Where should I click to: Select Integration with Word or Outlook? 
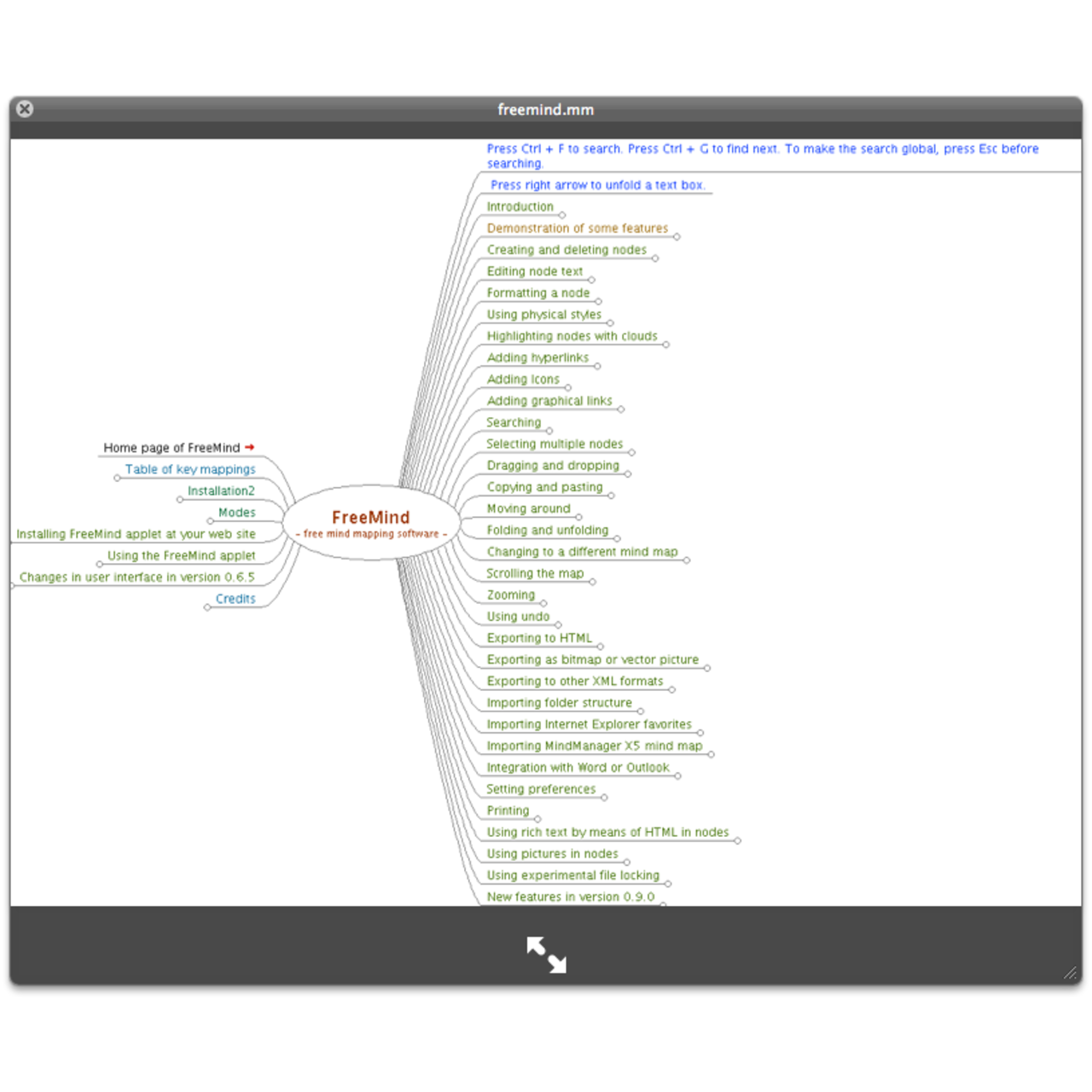click(578, 768)
